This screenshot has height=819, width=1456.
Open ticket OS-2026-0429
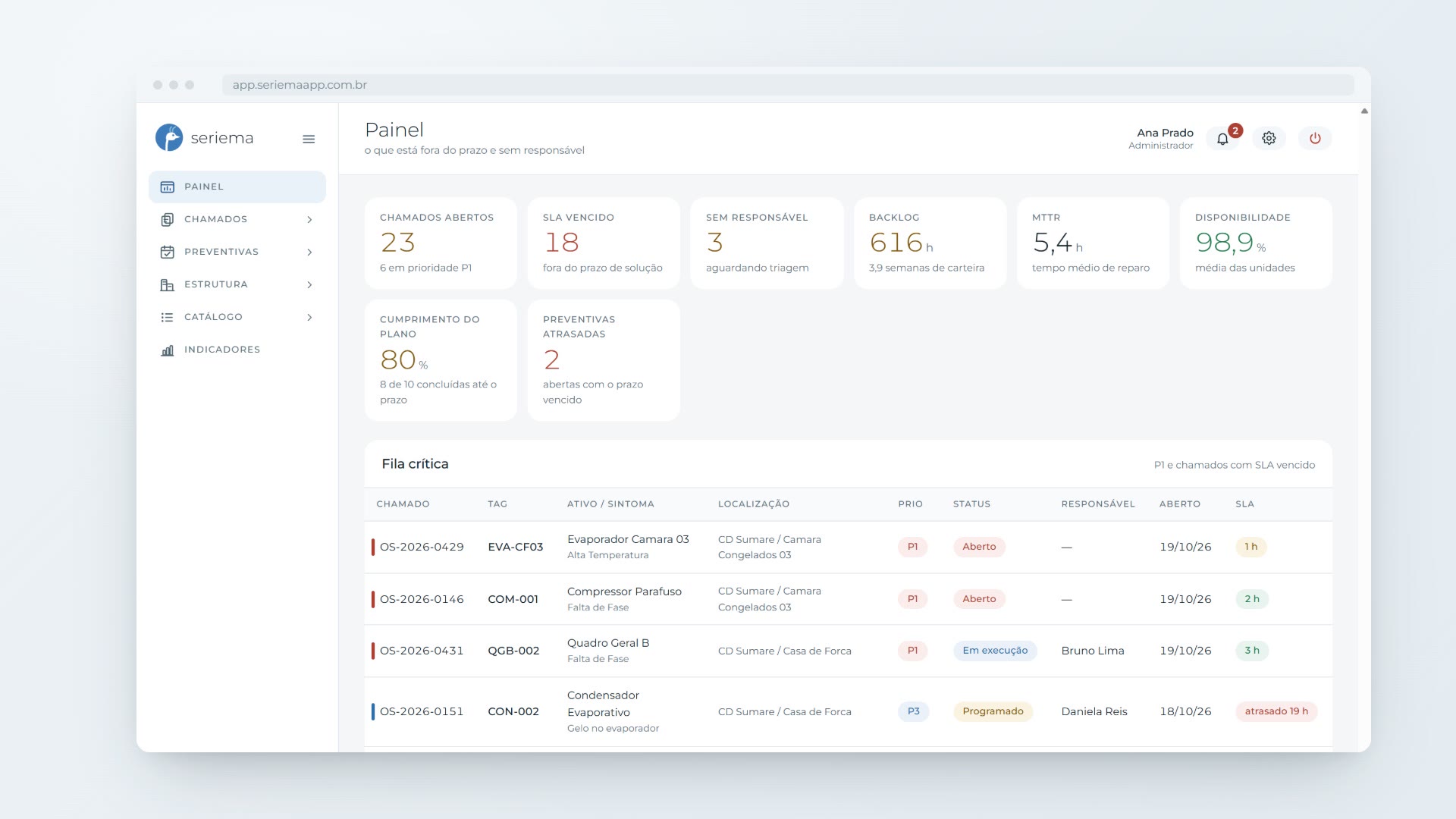click(x=422, y=547)
